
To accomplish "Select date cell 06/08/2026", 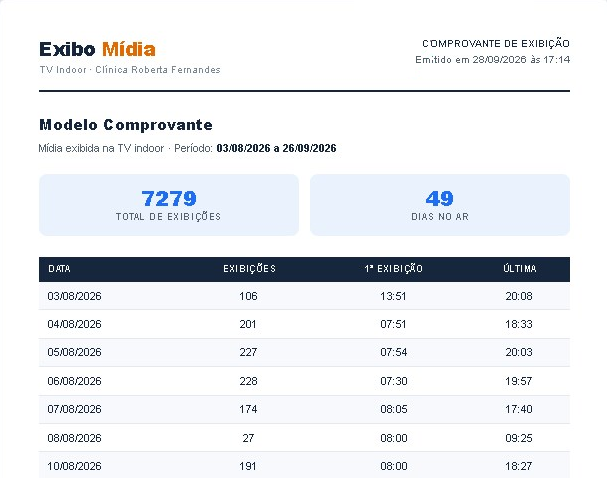I will [x=74, y=381].
